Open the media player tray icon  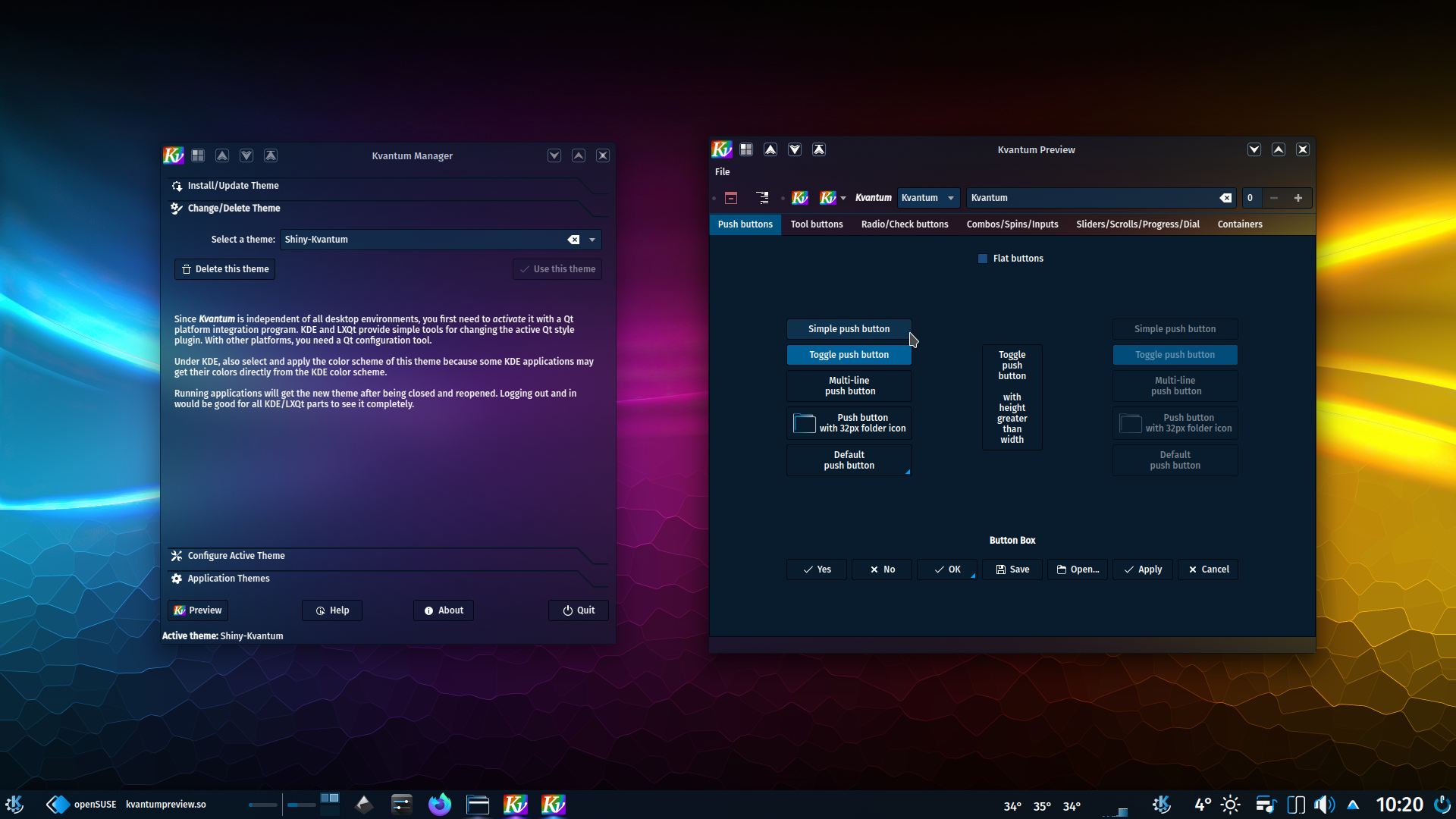[1266, 805]
